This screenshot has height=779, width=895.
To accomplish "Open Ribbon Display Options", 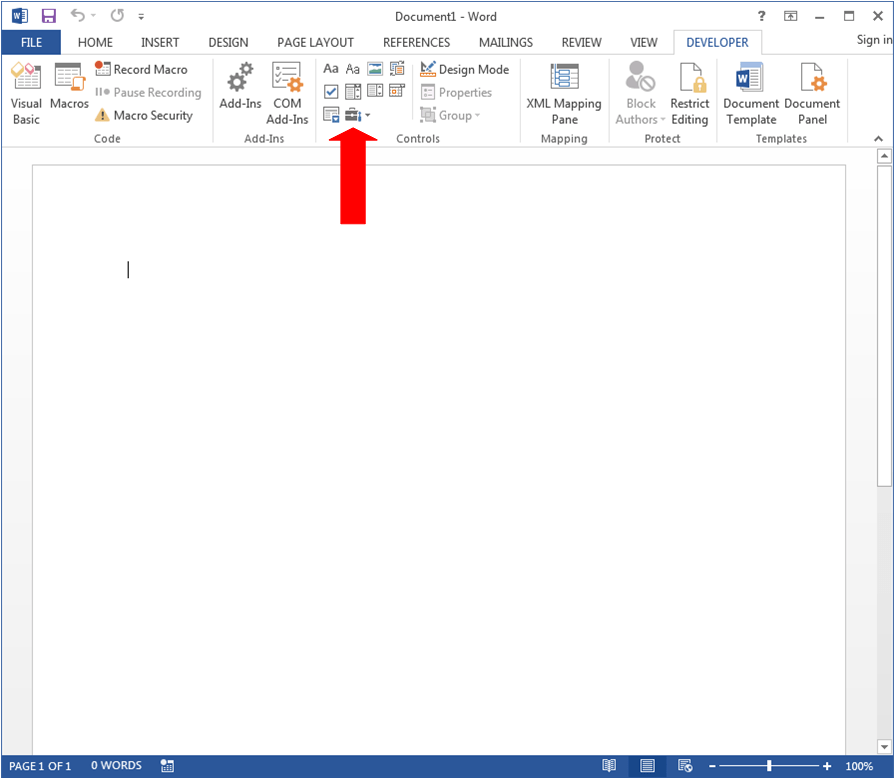I will [791, 16].
